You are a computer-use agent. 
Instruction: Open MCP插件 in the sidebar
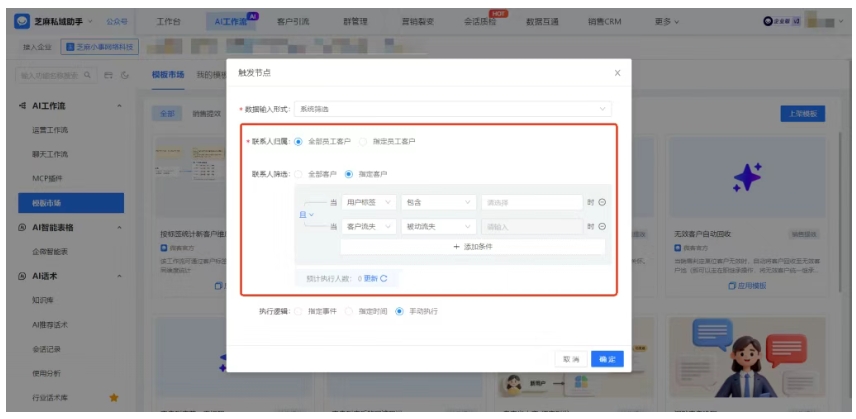click(47, 178)
